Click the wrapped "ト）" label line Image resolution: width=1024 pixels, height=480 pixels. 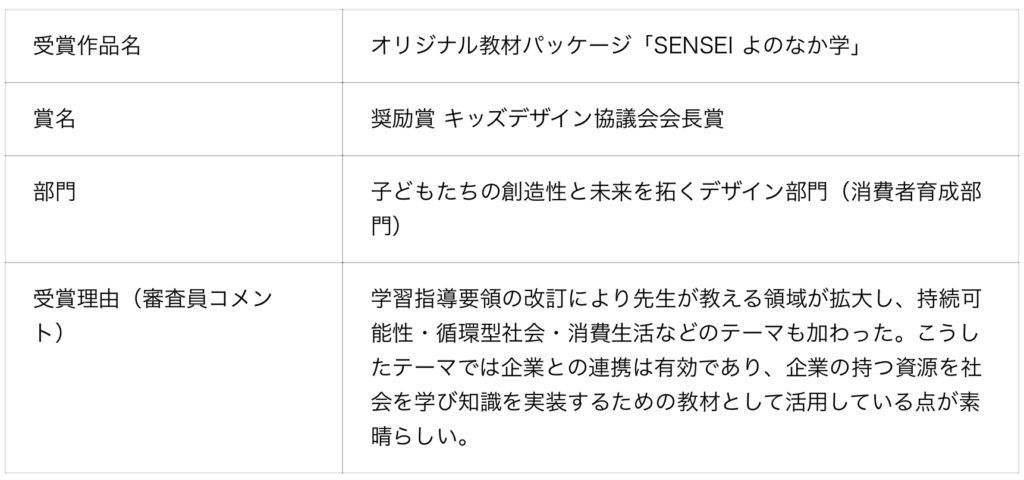pyautogui.click(x=48, y=332)
